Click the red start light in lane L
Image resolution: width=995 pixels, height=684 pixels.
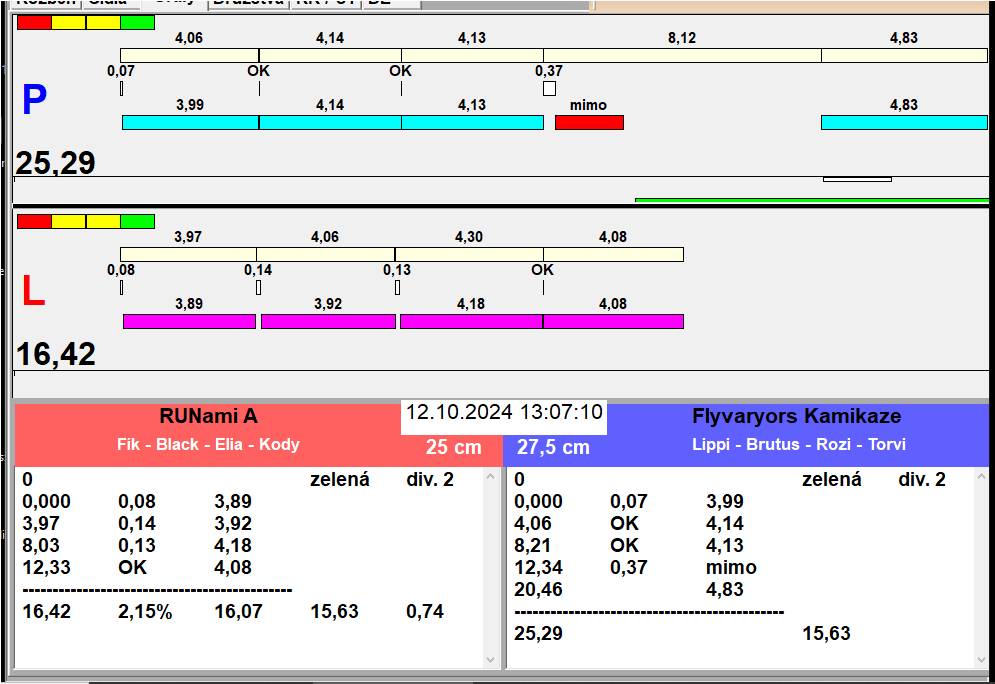(34, 221)
